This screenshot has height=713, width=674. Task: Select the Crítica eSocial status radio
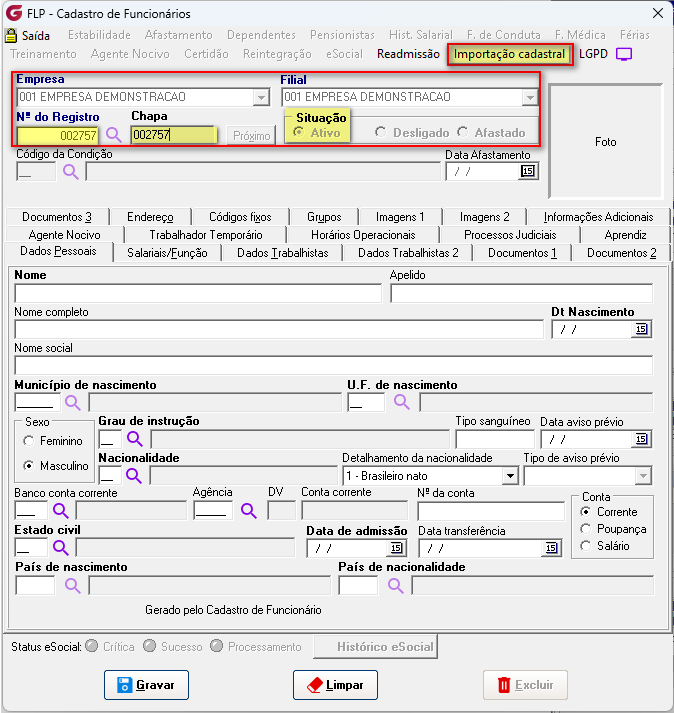(91, 646)
